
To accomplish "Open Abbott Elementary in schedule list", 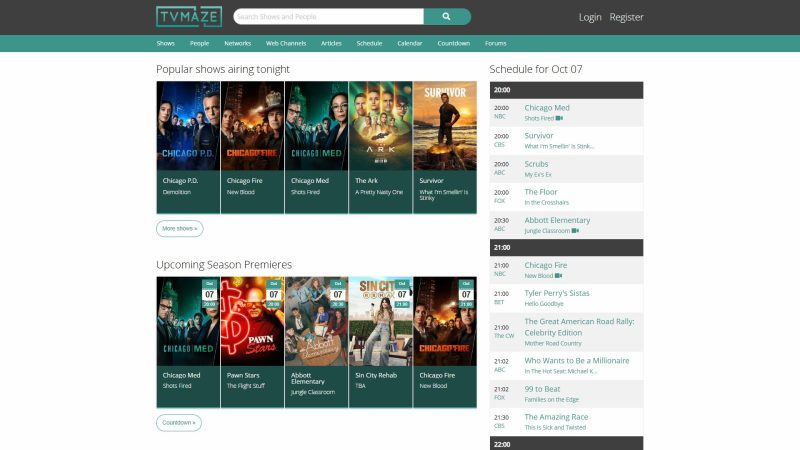I will tap(557, 220).
